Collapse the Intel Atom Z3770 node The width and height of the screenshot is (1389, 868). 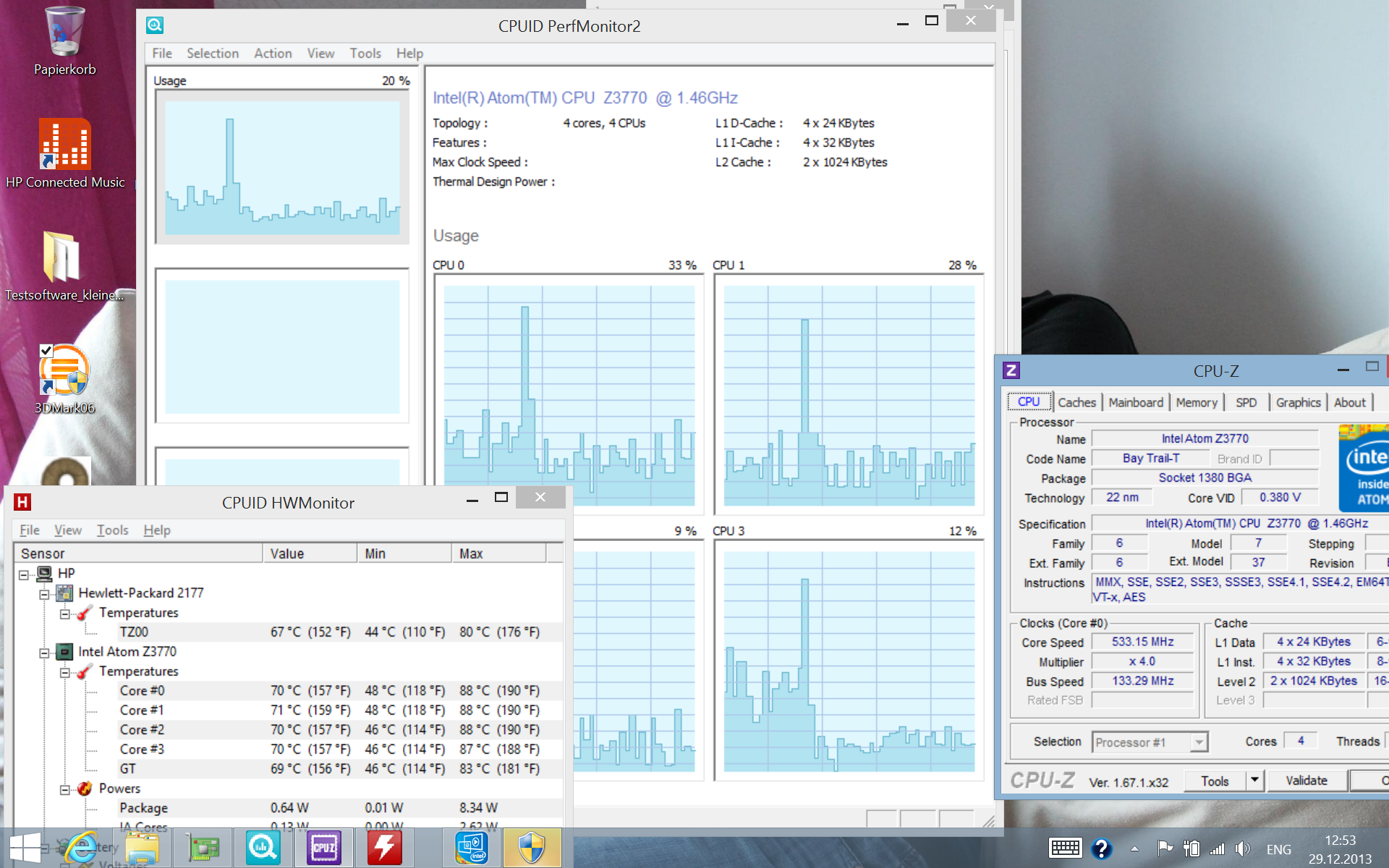point(44,652)
